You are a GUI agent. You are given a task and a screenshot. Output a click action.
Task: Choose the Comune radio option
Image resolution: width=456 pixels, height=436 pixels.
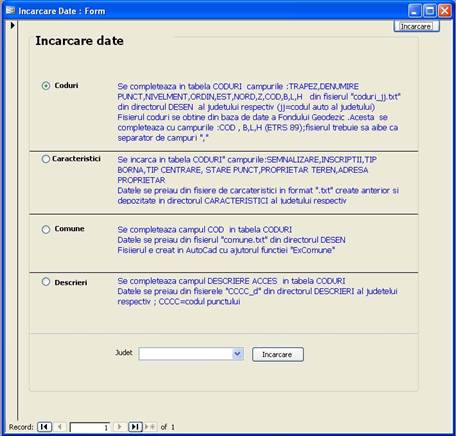tap(46, 229)
